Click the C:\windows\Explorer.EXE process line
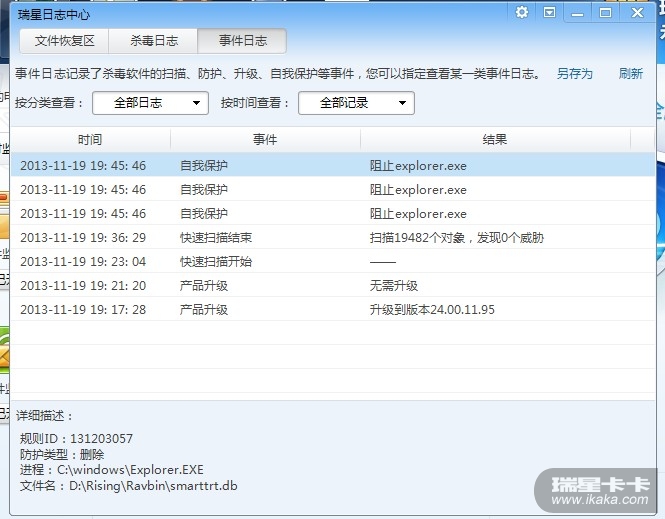This screenshot has height=519, width=665. (x=112, y=470)
